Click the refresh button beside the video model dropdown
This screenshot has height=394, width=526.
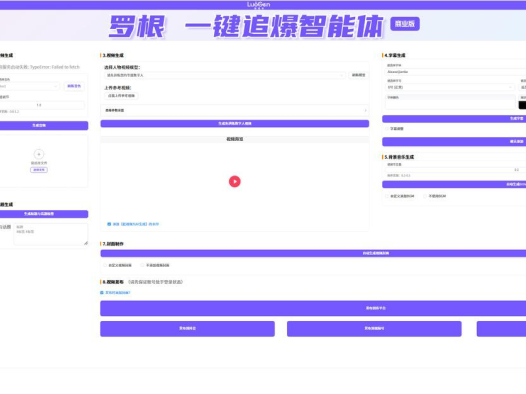pos(358,75)
